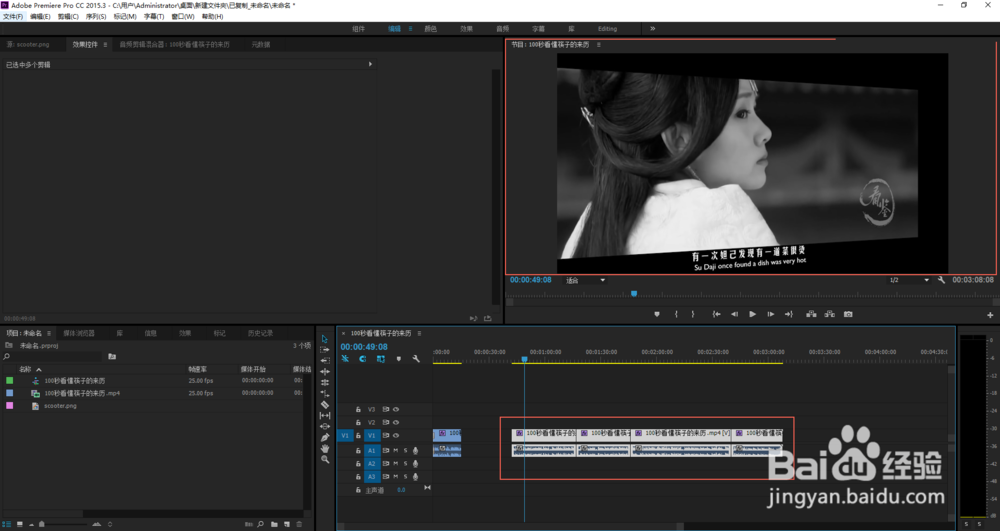Switch project panel to list view
1000x531 pixels.
(7, 524)
